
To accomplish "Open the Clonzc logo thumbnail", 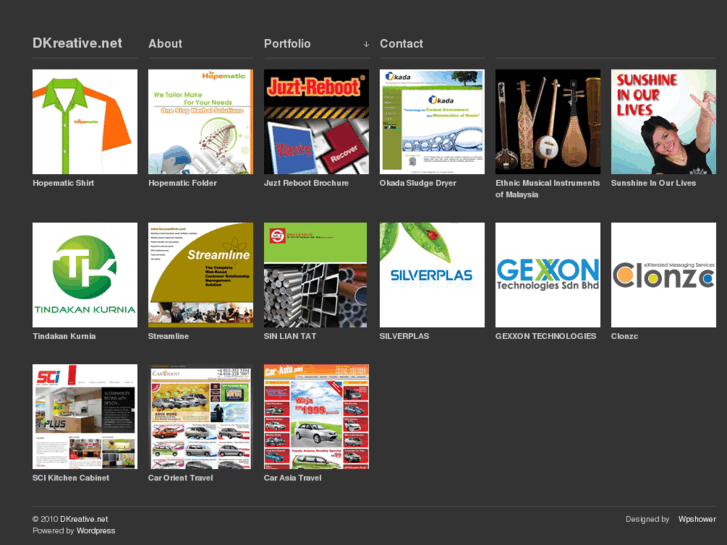I will pos(663,275).
